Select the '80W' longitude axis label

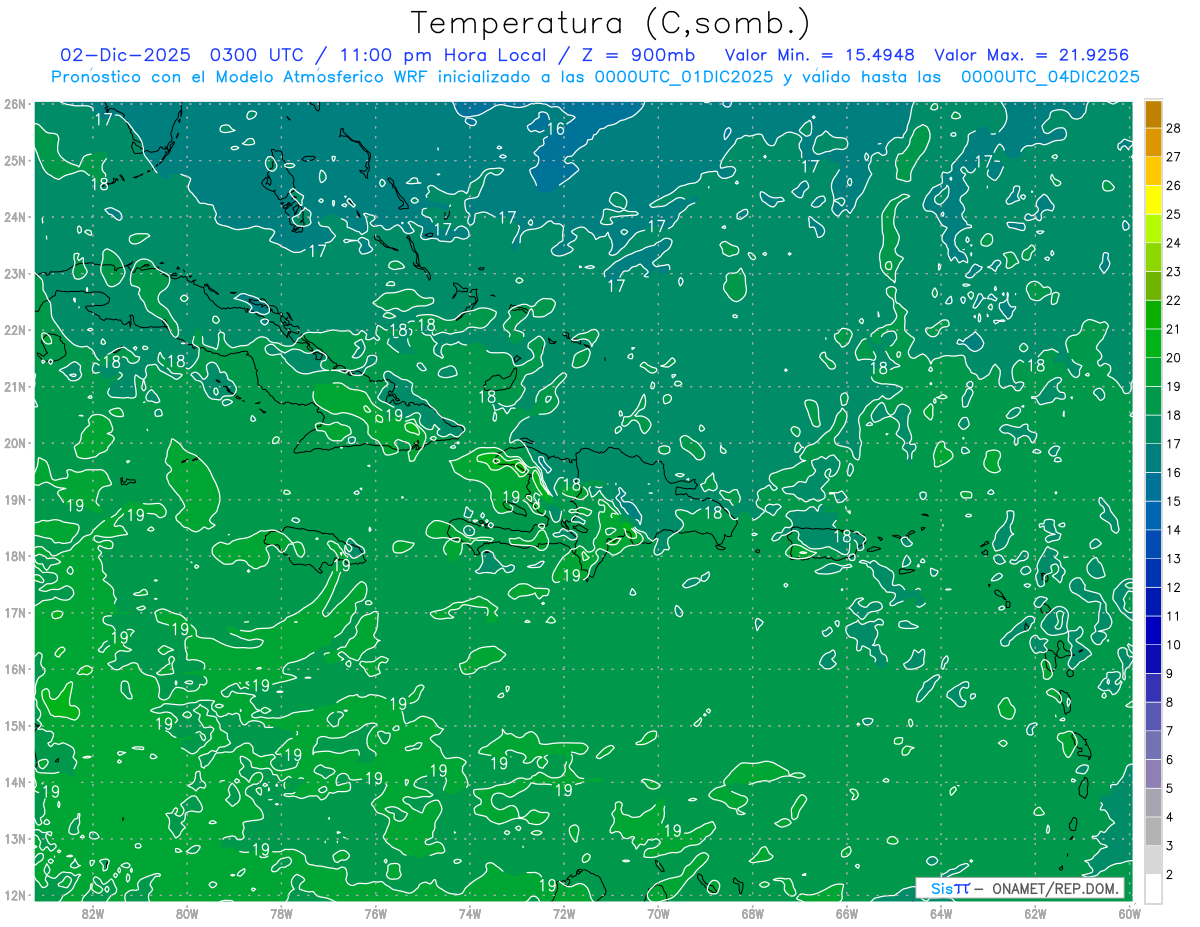coord(187,912)
